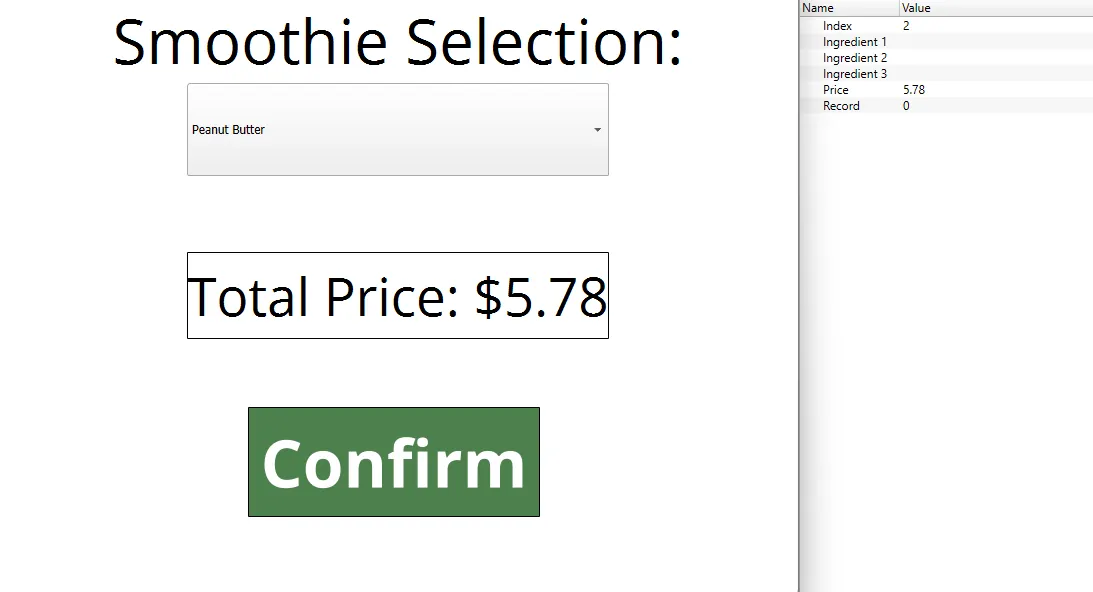Image resolution: width=1093 pixels, height=592 pixels.
Task: Click the divider between Name and Value columns
Action: point(900,8)
